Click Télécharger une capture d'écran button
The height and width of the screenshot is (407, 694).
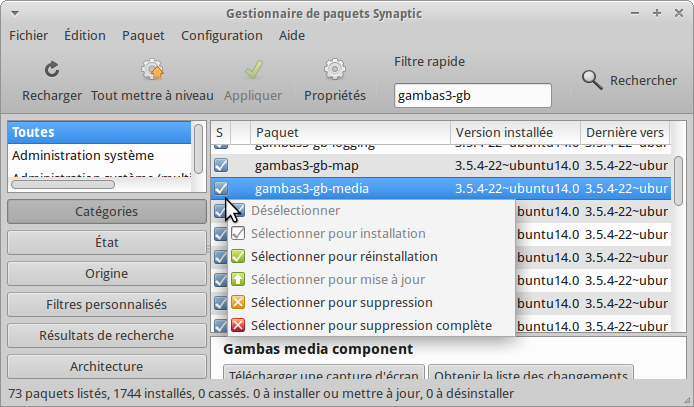[324, 372]
